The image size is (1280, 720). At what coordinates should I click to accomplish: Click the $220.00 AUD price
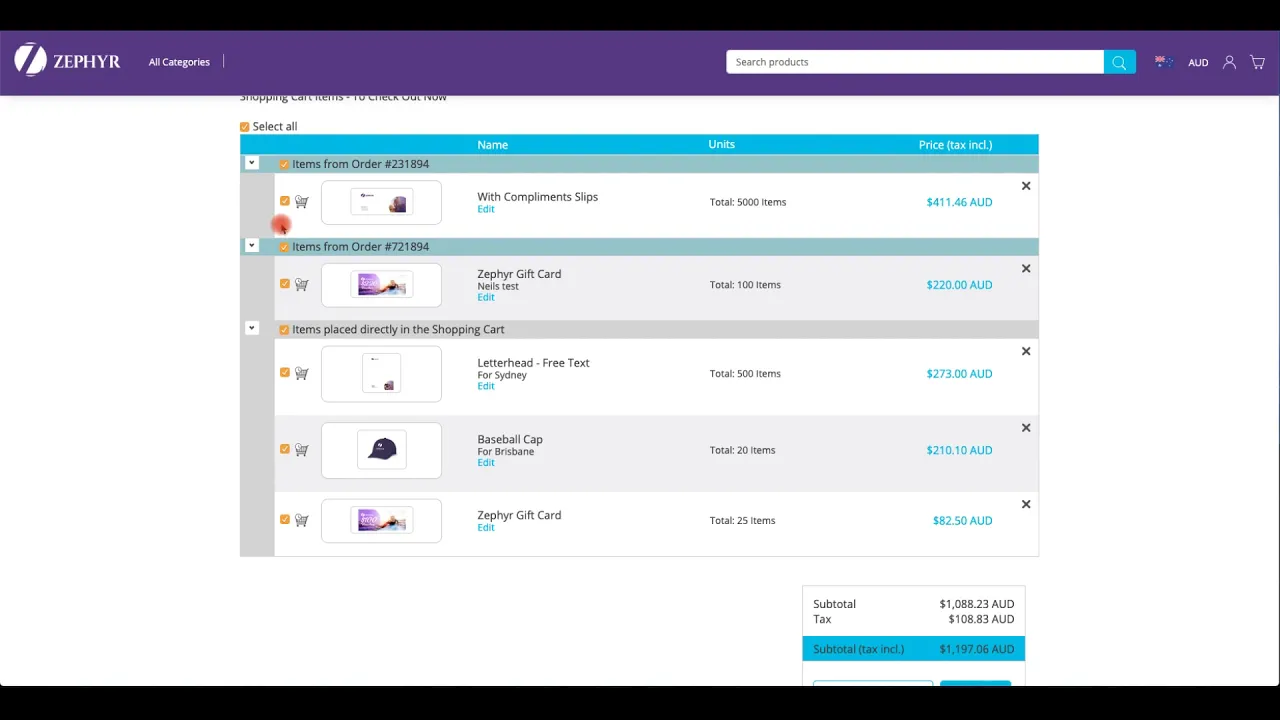point(959,285)
